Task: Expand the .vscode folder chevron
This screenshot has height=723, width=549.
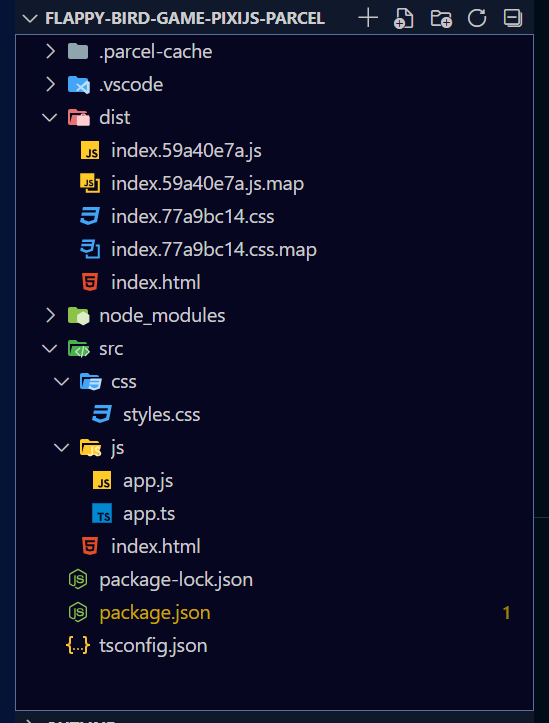Action: point(50,85)
